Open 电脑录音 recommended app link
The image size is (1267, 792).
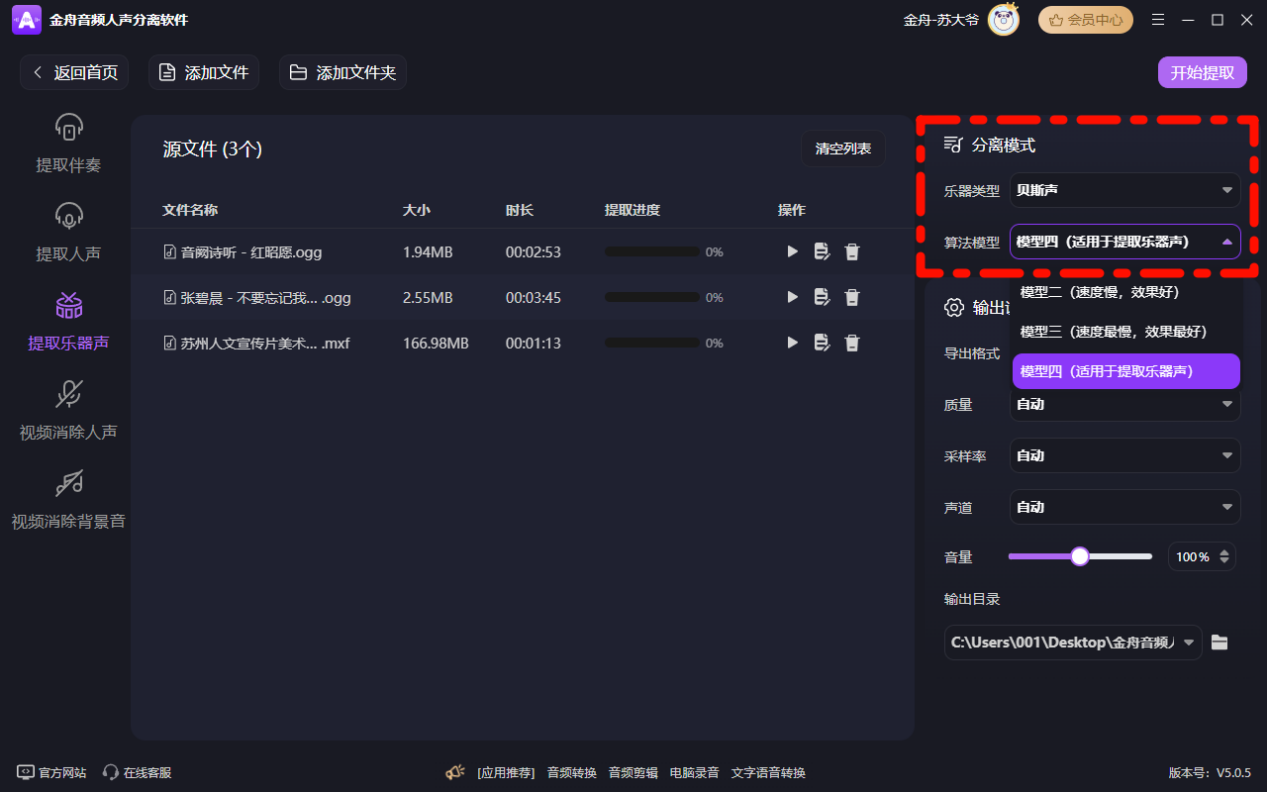pyautogui.click(x=694, y=773)
